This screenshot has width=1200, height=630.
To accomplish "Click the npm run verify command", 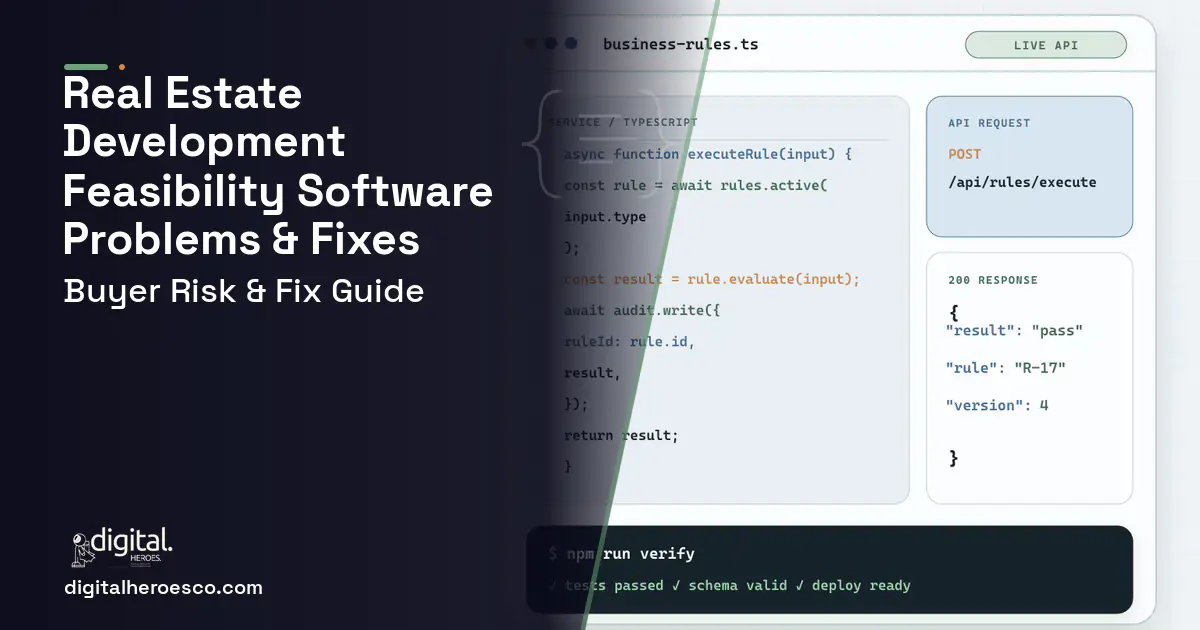I will [x=621, y=553].
